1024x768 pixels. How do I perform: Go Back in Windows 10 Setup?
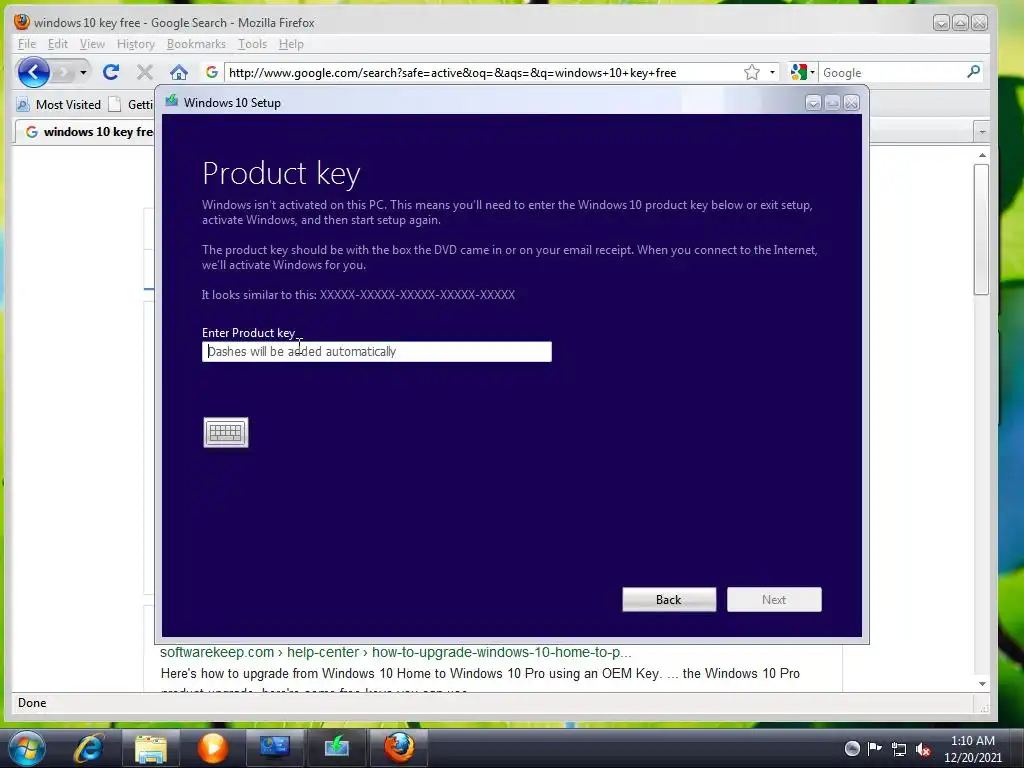(x=669, y=600)
